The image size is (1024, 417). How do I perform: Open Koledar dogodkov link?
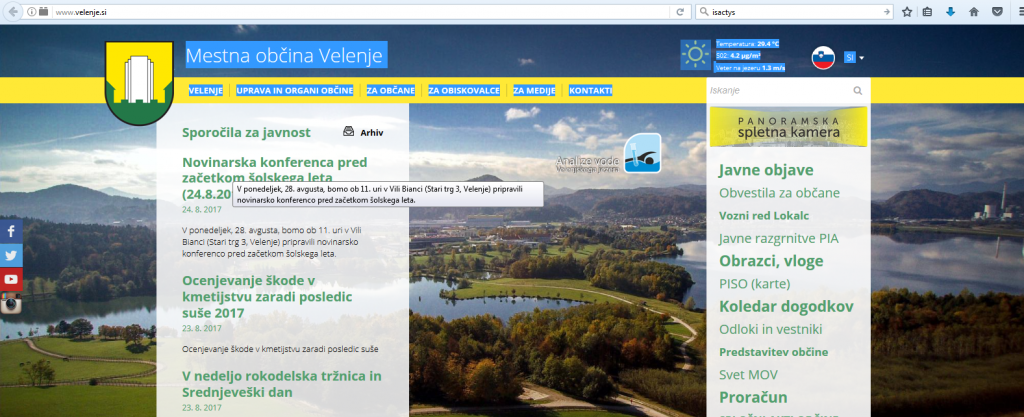point(786,306)
